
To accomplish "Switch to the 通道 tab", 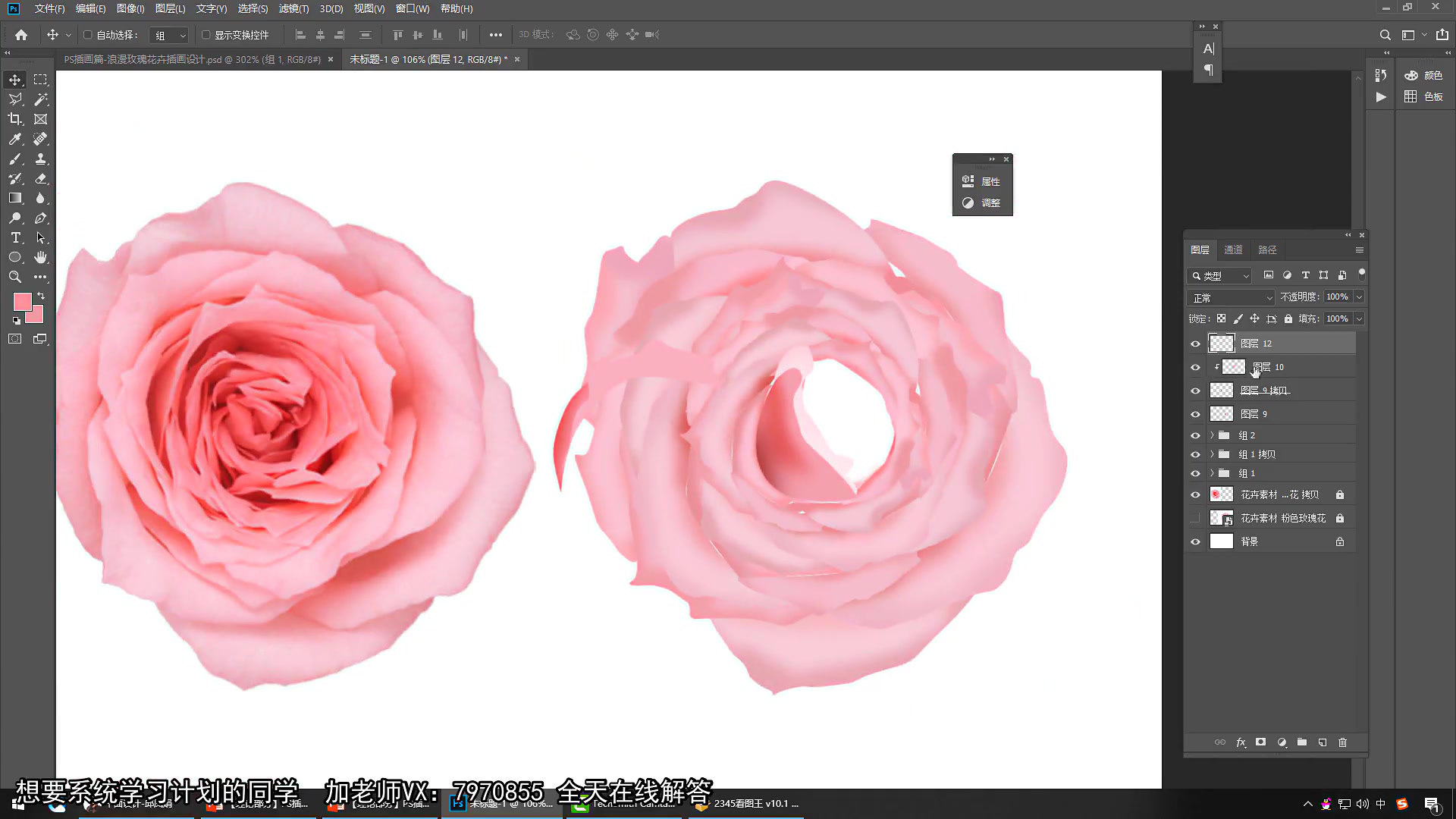I will point(1233,249).
